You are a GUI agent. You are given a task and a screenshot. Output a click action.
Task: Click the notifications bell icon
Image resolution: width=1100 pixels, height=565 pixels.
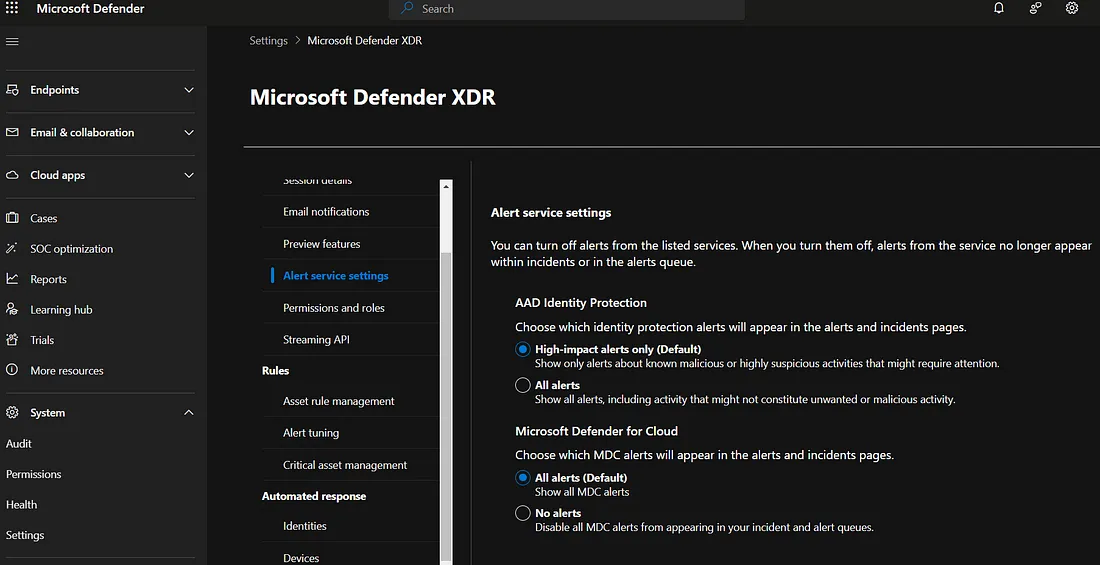(999, 8)
